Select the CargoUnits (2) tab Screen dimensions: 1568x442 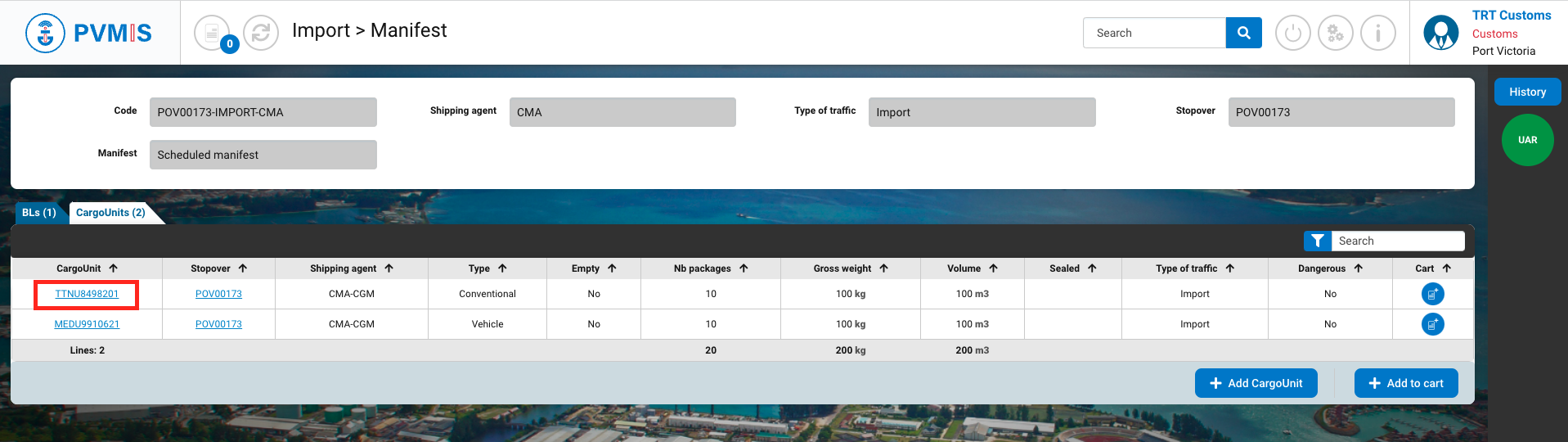pos(110,213)
